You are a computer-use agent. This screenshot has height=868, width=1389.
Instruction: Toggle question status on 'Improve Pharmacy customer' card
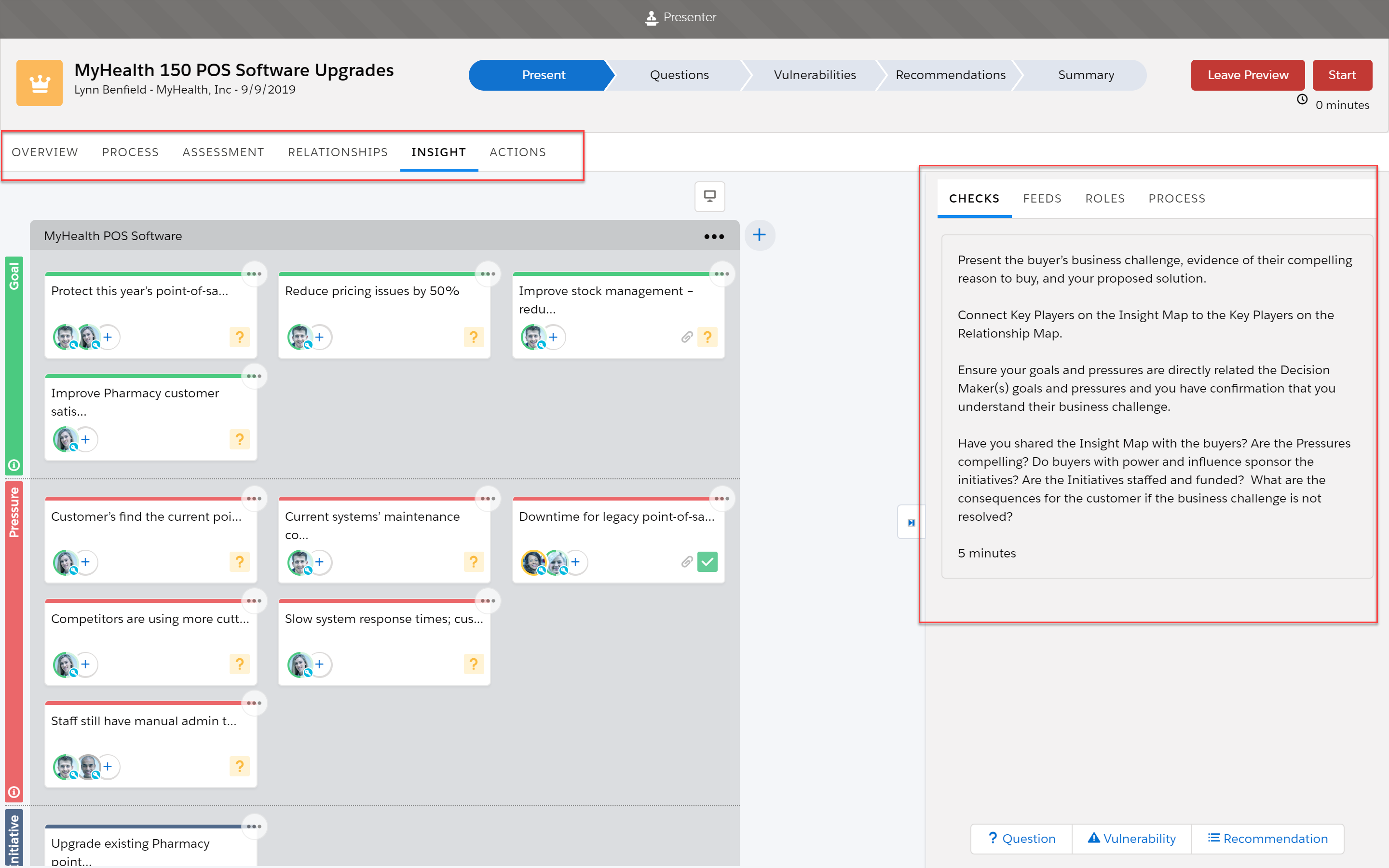tap(239, 439)
